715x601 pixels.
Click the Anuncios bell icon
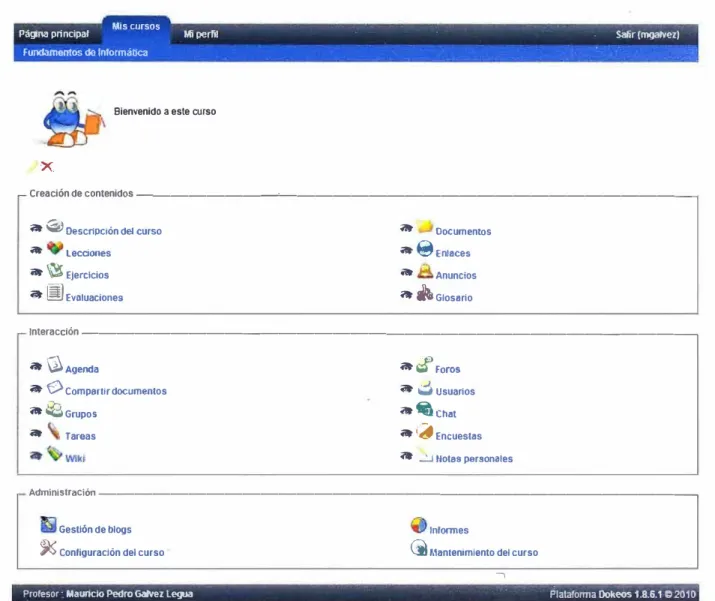point(425,271)
